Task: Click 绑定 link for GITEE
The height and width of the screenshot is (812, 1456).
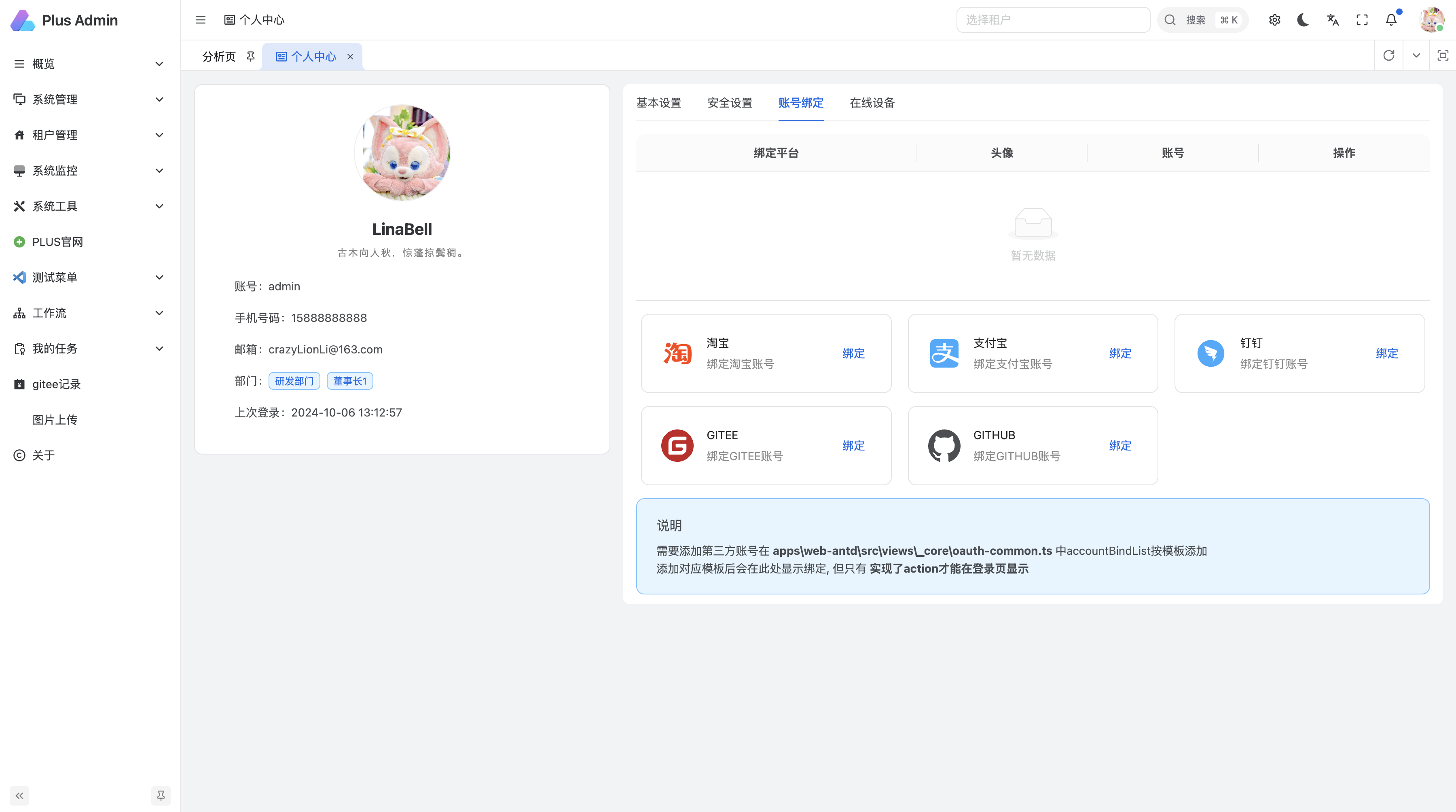Action: click(x=853, y=445)
